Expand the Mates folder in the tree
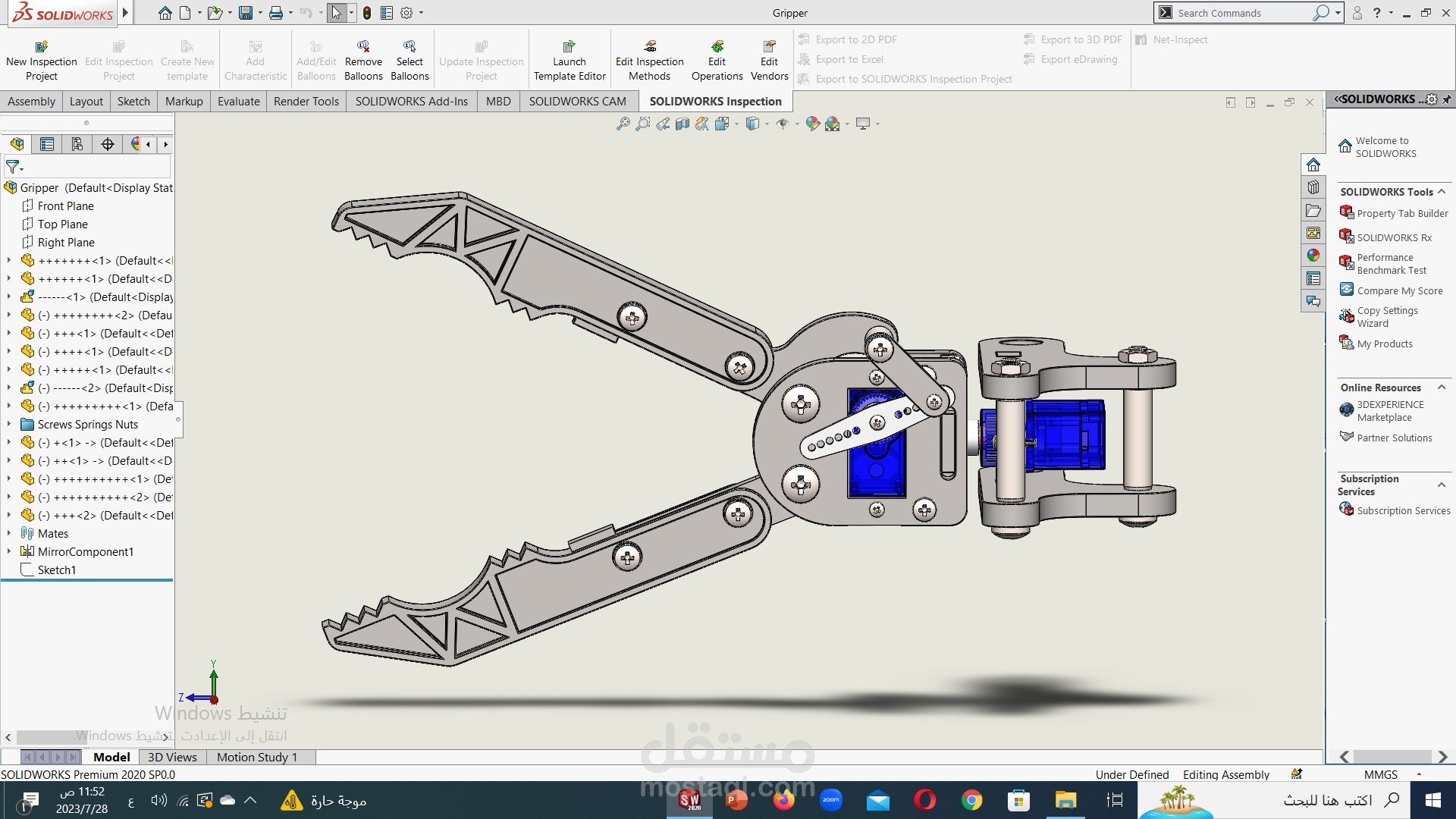Screen dimensions: 1456x819 click(9, 533)
